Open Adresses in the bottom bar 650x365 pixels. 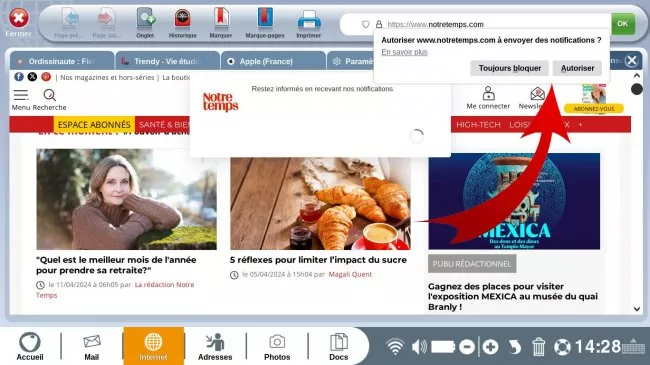[215, 346]
